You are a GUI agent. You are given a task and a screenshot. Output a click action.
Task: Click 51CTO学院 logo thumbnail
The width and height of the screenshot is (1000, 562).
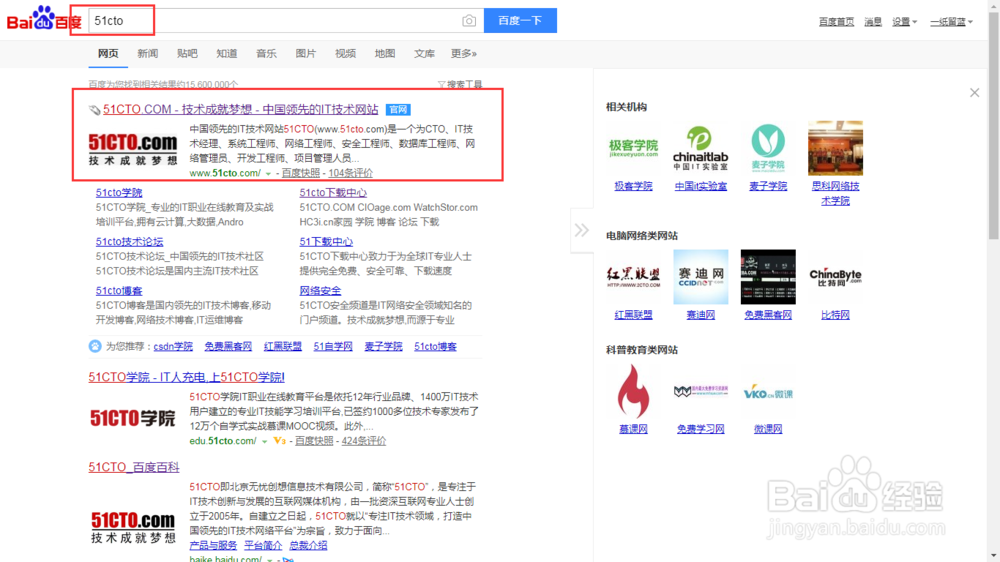[133, 418]
